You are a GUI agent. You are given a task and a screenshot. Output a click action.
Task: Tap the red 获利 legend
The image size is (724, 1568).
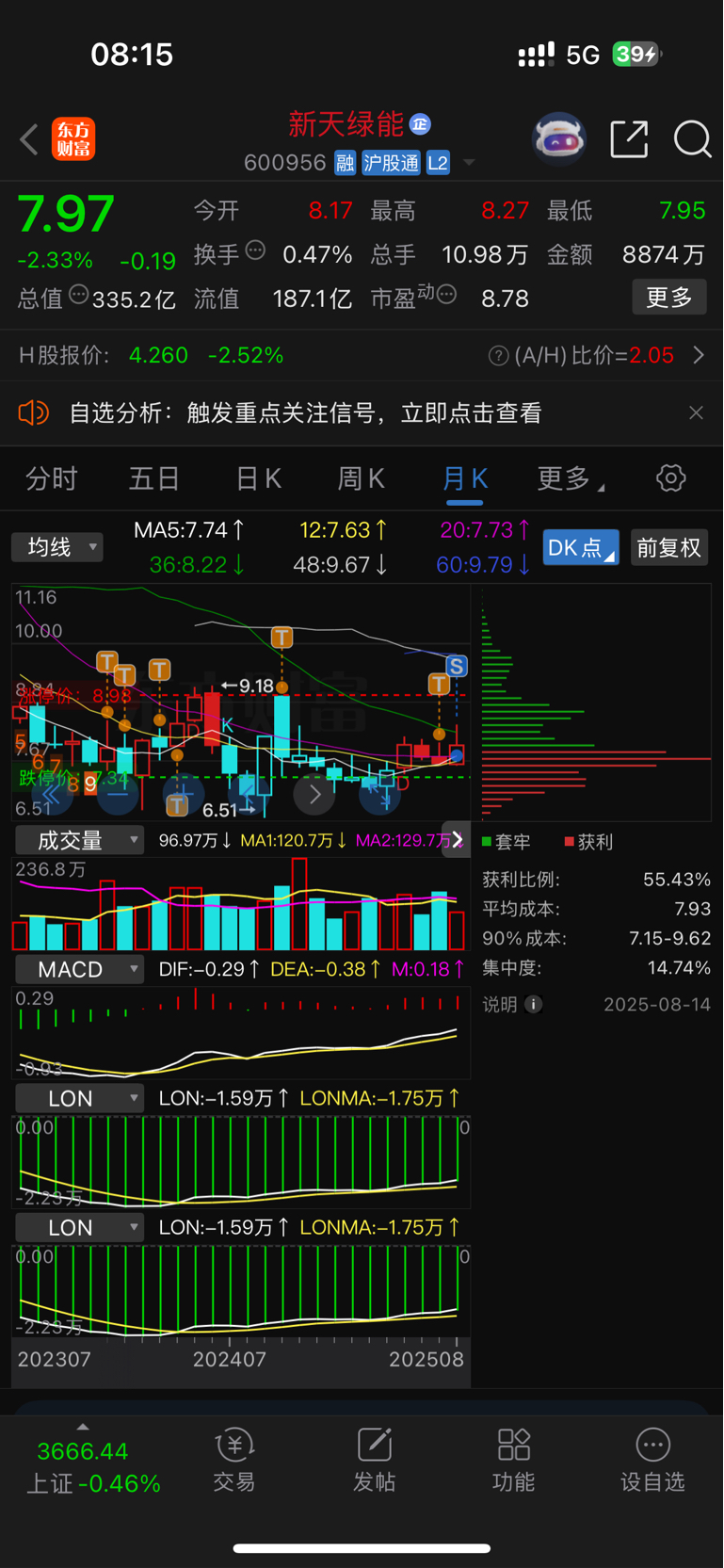pyautogui.click(x=588, y=842)
